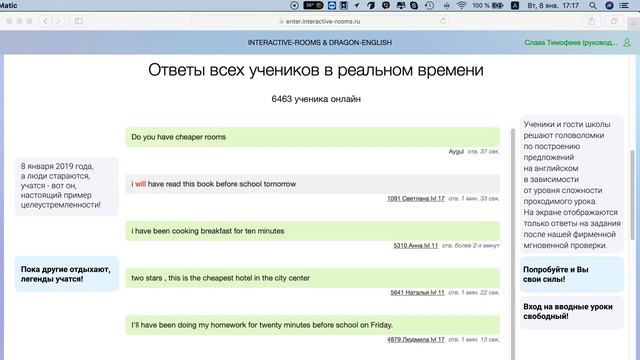Click the Safari forward arrow
This screenshot has width=640, height=360.
coord(58,21)
